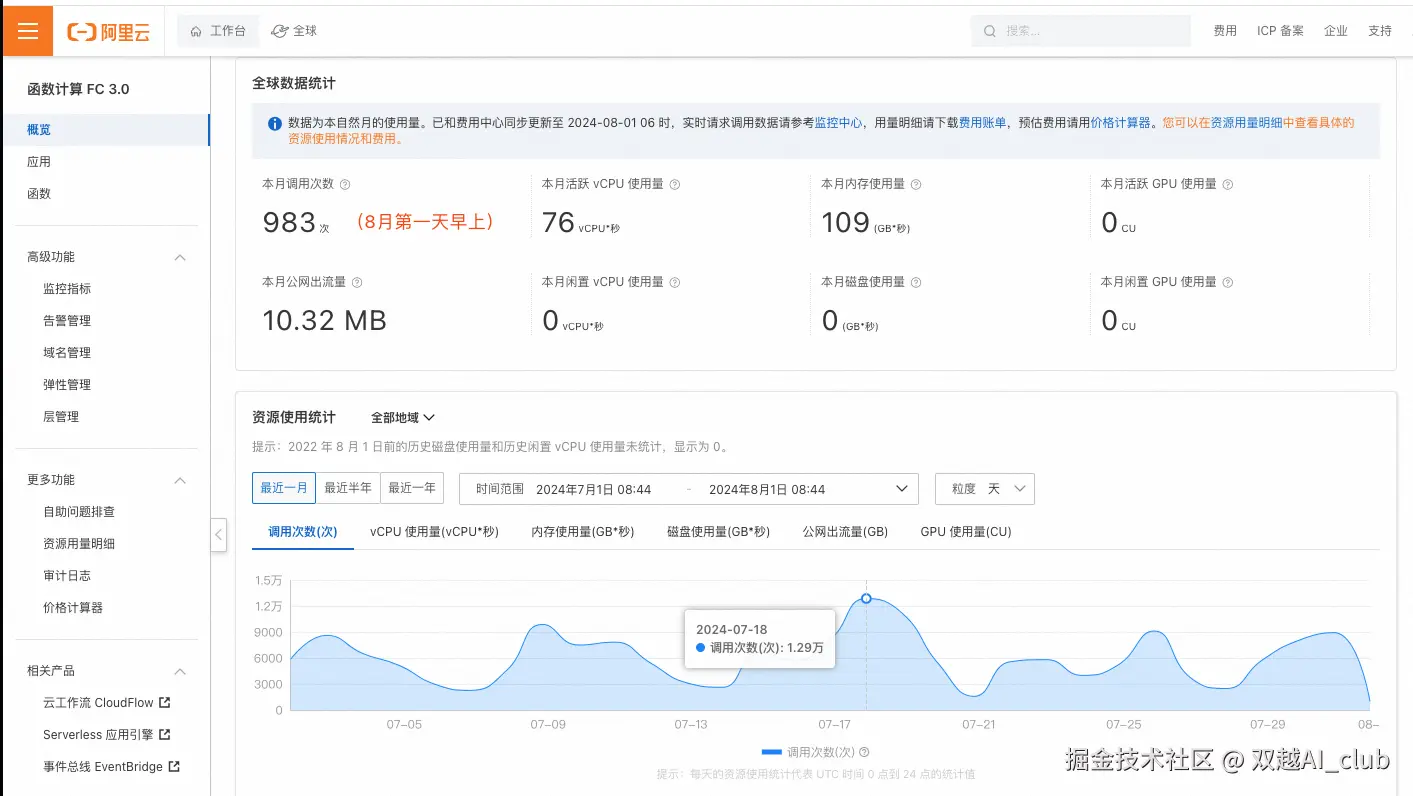Select 概览 in the sidebar
Viewport: 1413px width, 796px height.
105,130
